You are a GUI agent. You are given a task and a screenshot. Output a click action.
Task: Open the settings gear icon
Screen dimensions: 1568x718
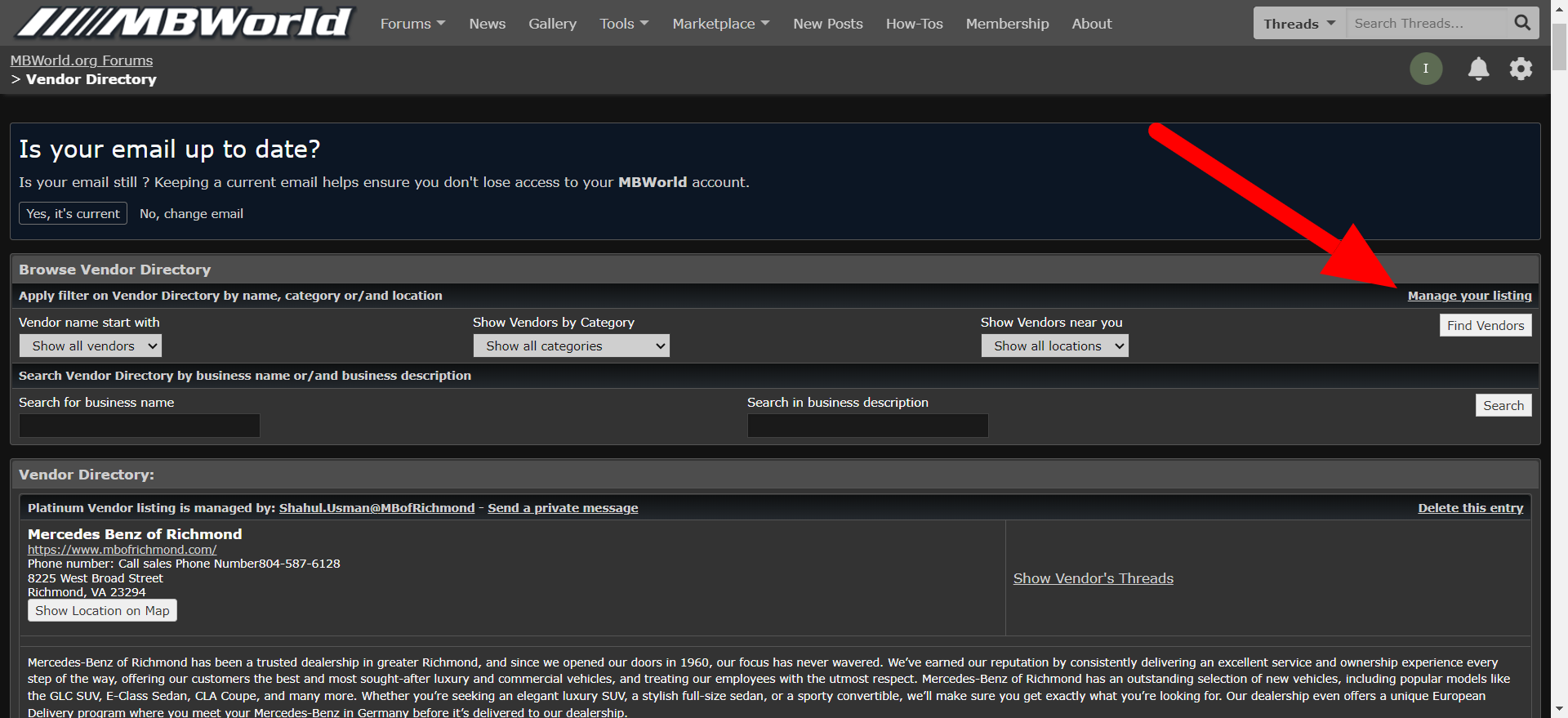[1521, 69]
